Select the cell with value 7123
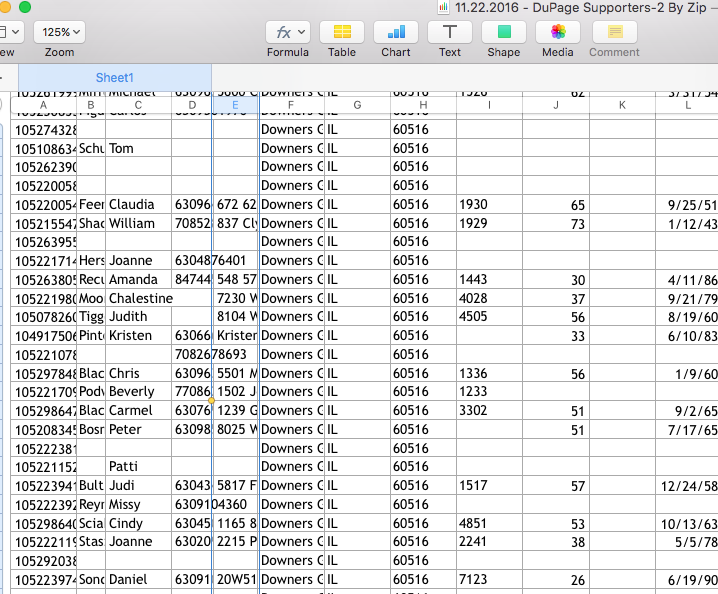The height and width of the screenshot is (594, 718). pyautogui.click(x=488, y=580)
